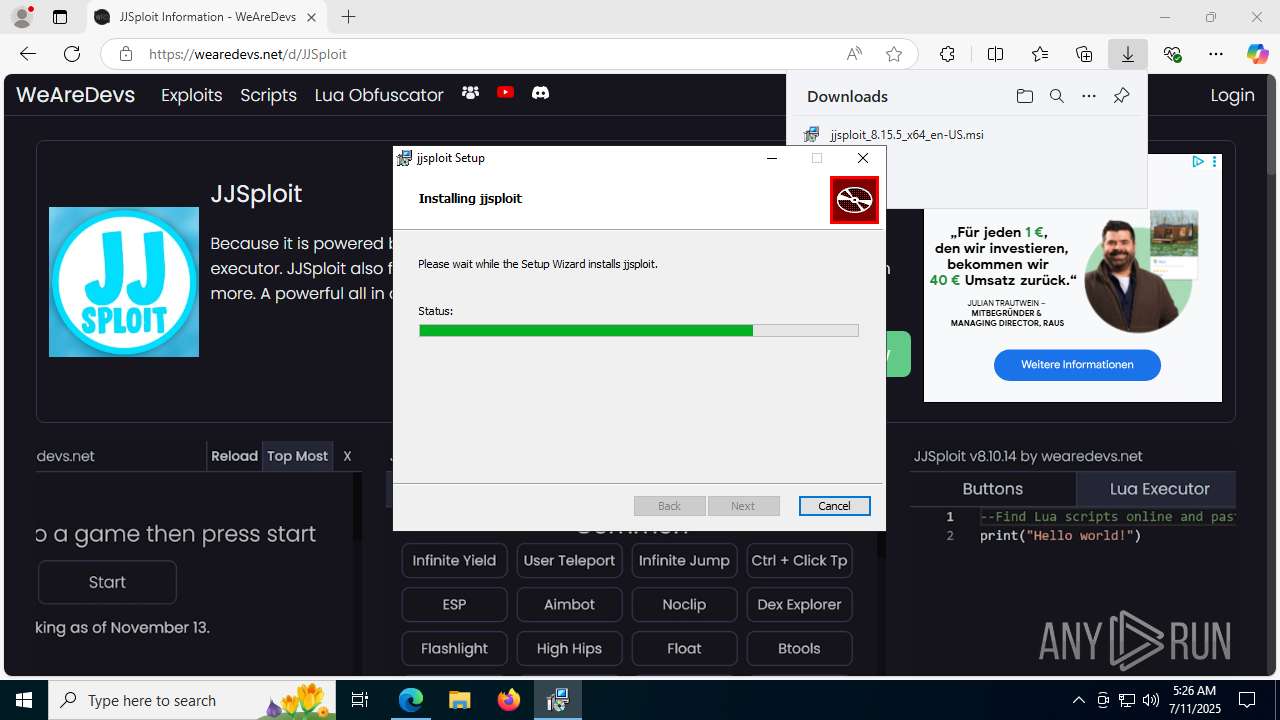Open the notification center

1247,700
